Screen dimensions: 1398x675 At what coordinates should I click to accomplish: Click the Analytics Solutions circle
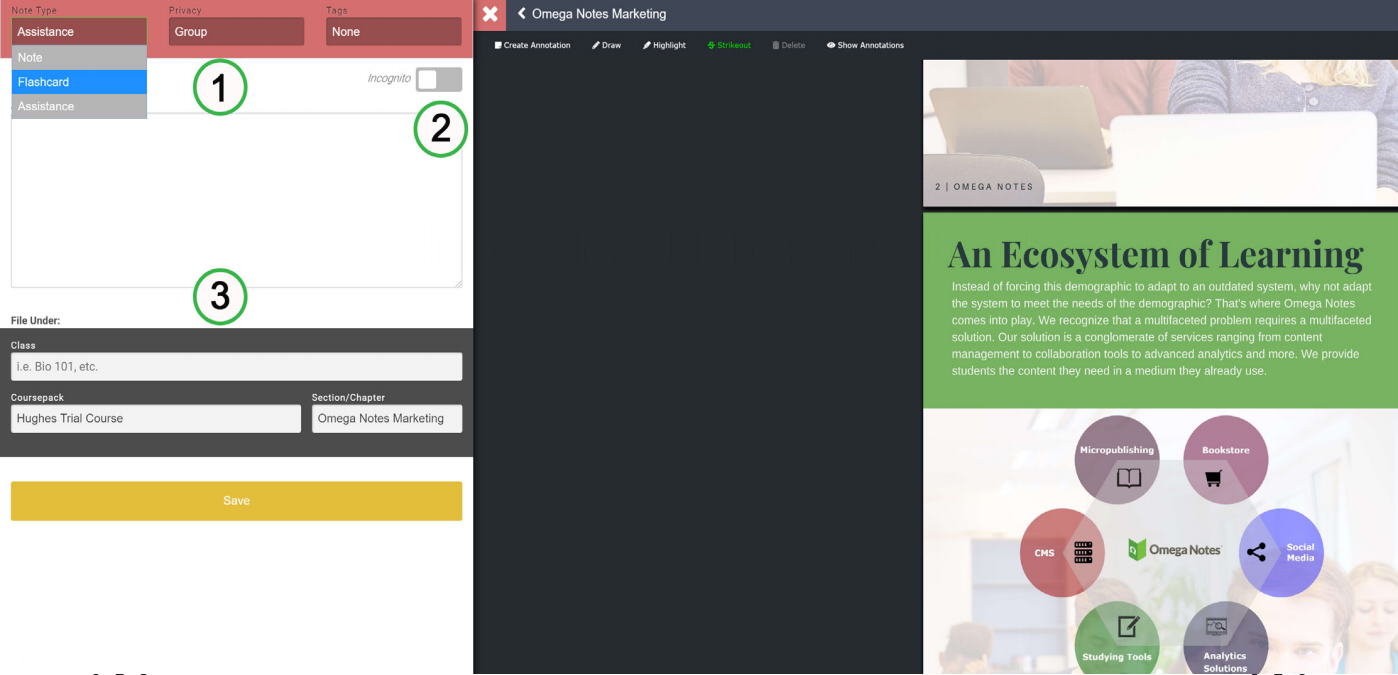(1226, 640)
